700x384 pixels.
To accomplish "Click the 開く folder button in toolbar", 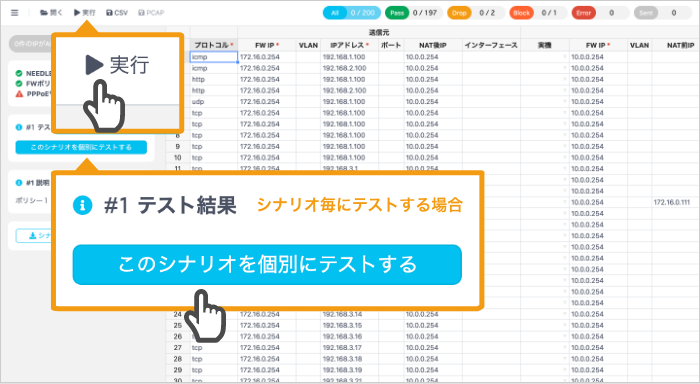I will [51, 13].
